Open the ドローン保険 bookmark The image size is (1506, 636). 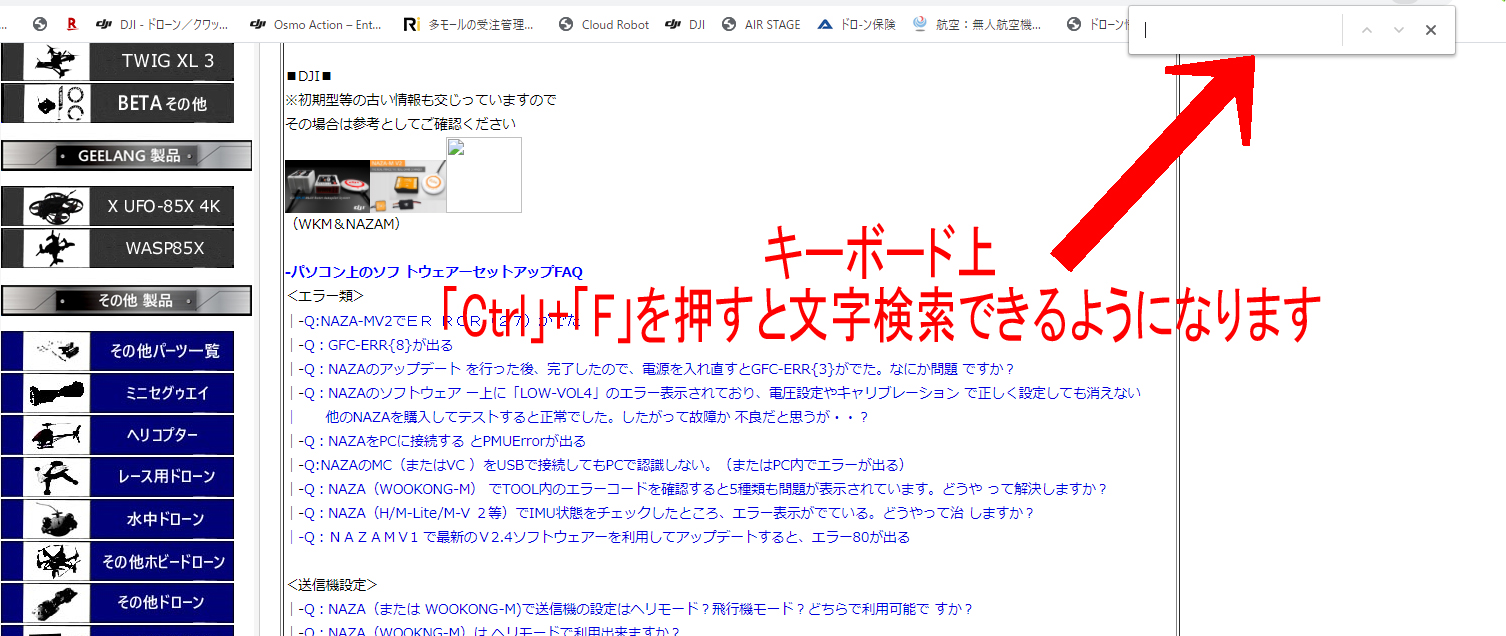pos(857,24)
